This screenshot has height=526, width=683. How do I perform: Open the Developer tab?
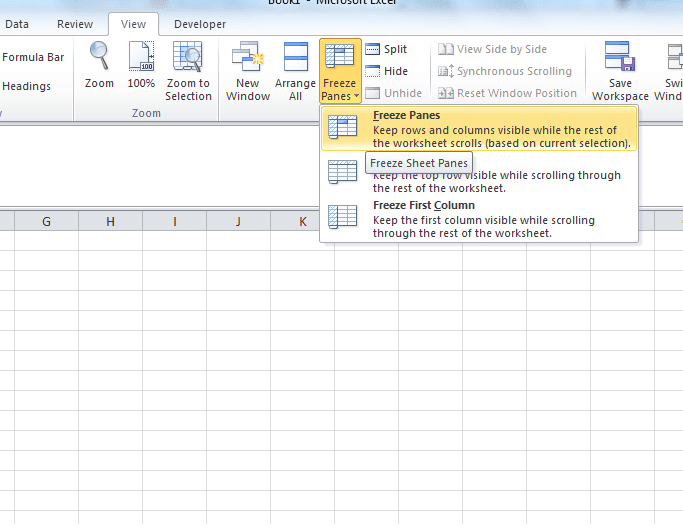tap(200, 24)
